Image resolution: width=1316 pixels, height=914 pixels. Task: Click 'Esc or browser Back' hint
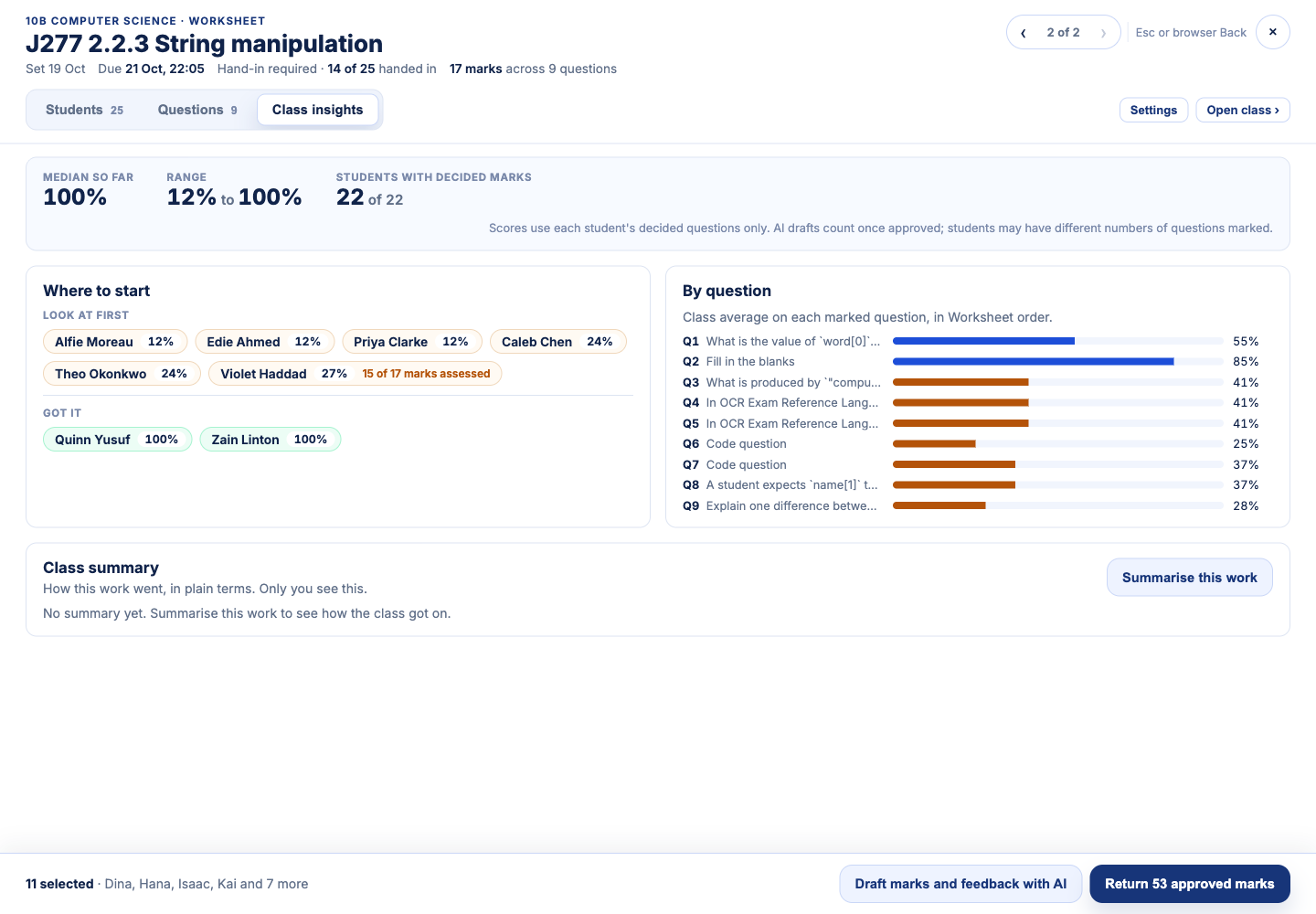coord(1191,32)
